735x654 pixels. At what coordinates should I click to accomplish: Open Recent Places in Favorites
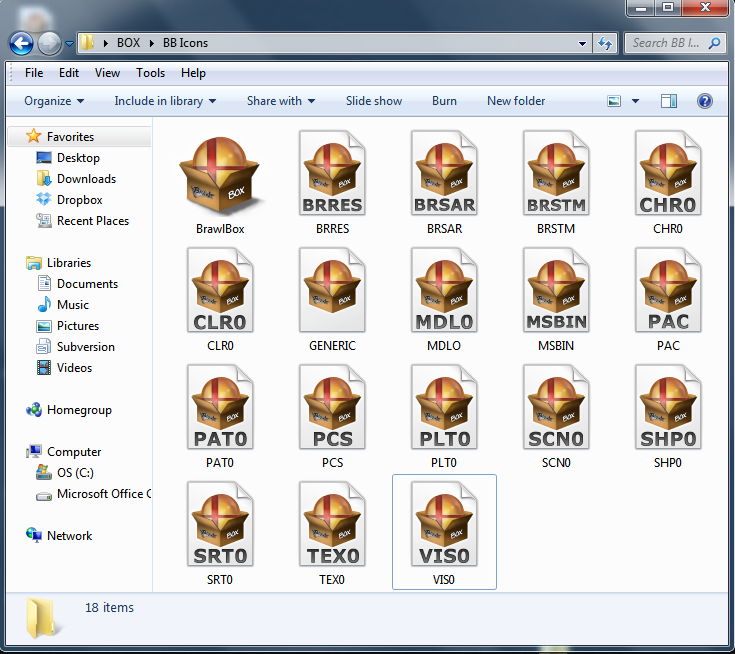click(92, 221)
